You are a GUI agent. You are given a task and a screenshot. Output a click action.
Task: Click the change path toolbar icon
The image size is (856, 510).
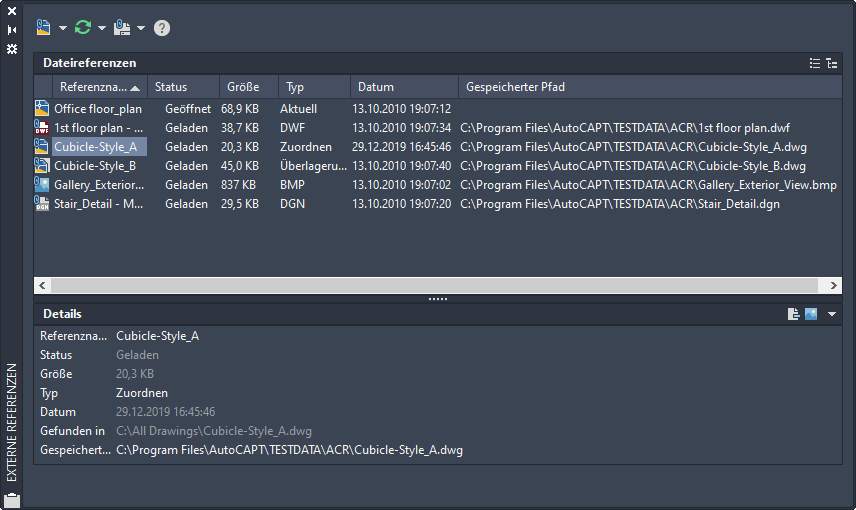click(122, 28)
